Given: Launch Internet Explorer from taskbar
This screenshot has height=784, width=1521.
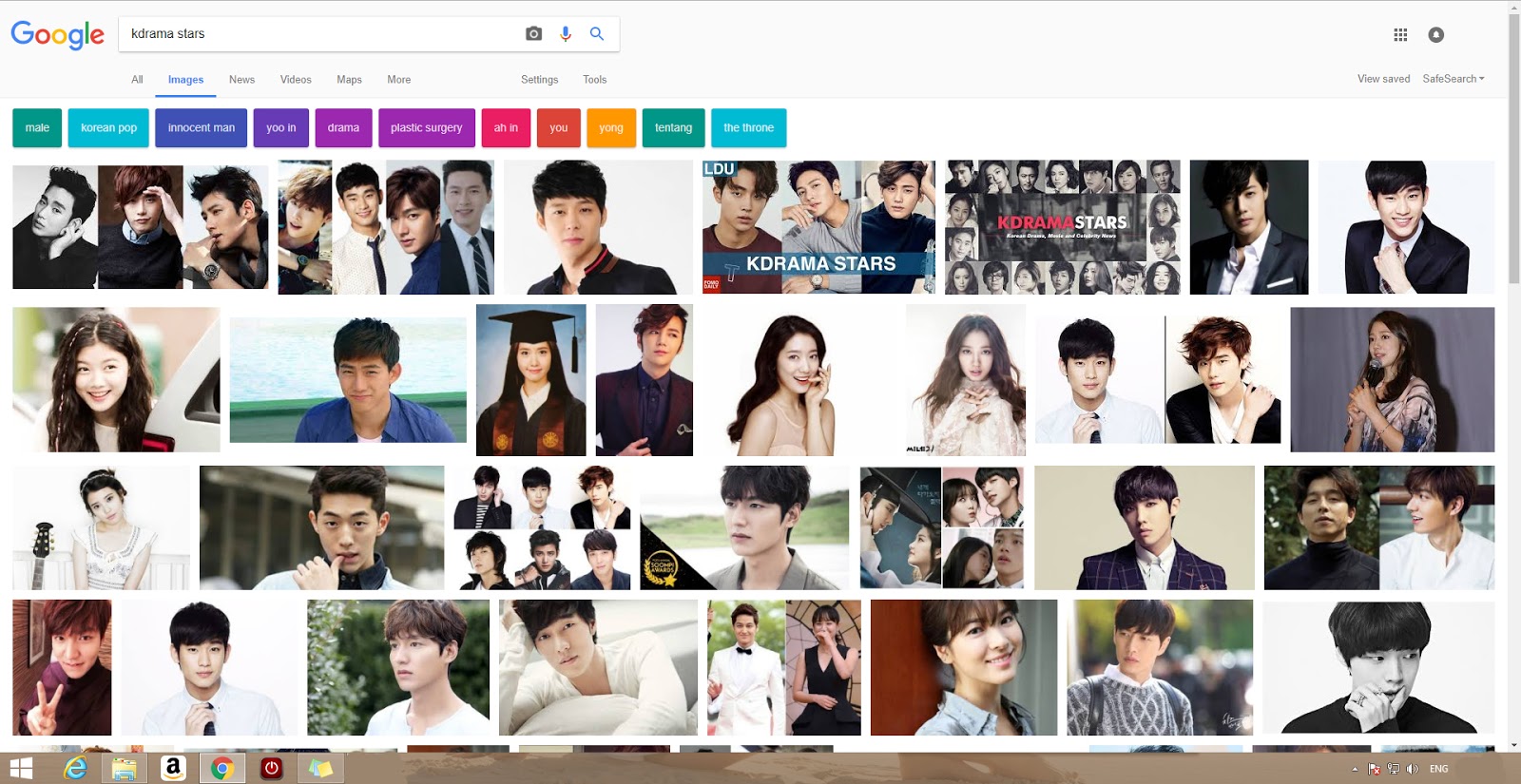Looking at the screenshot, I should (74, 768).
